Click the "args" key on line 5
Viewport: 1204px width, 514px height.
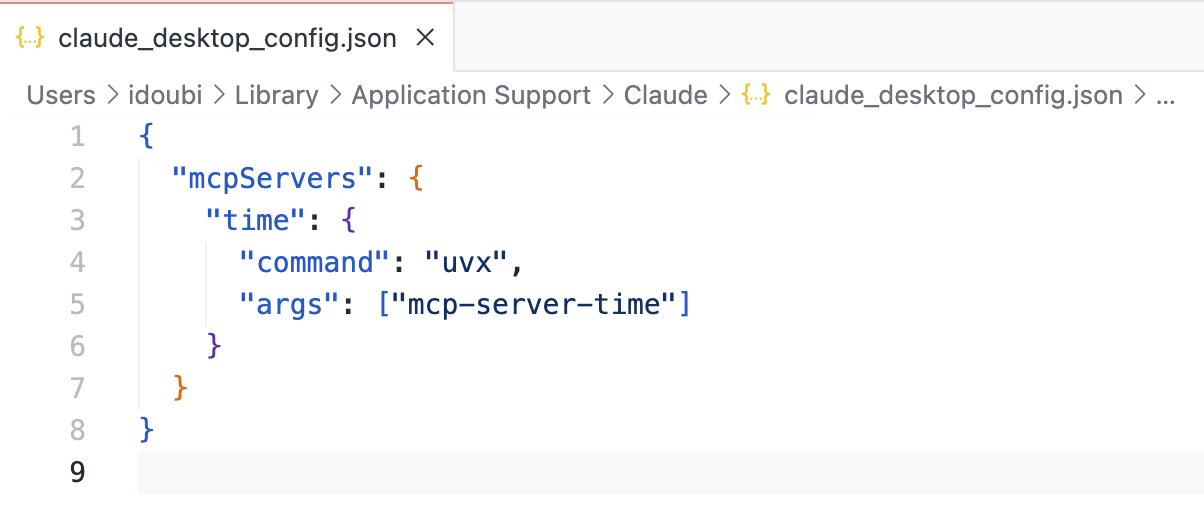(x=288, y=304)
